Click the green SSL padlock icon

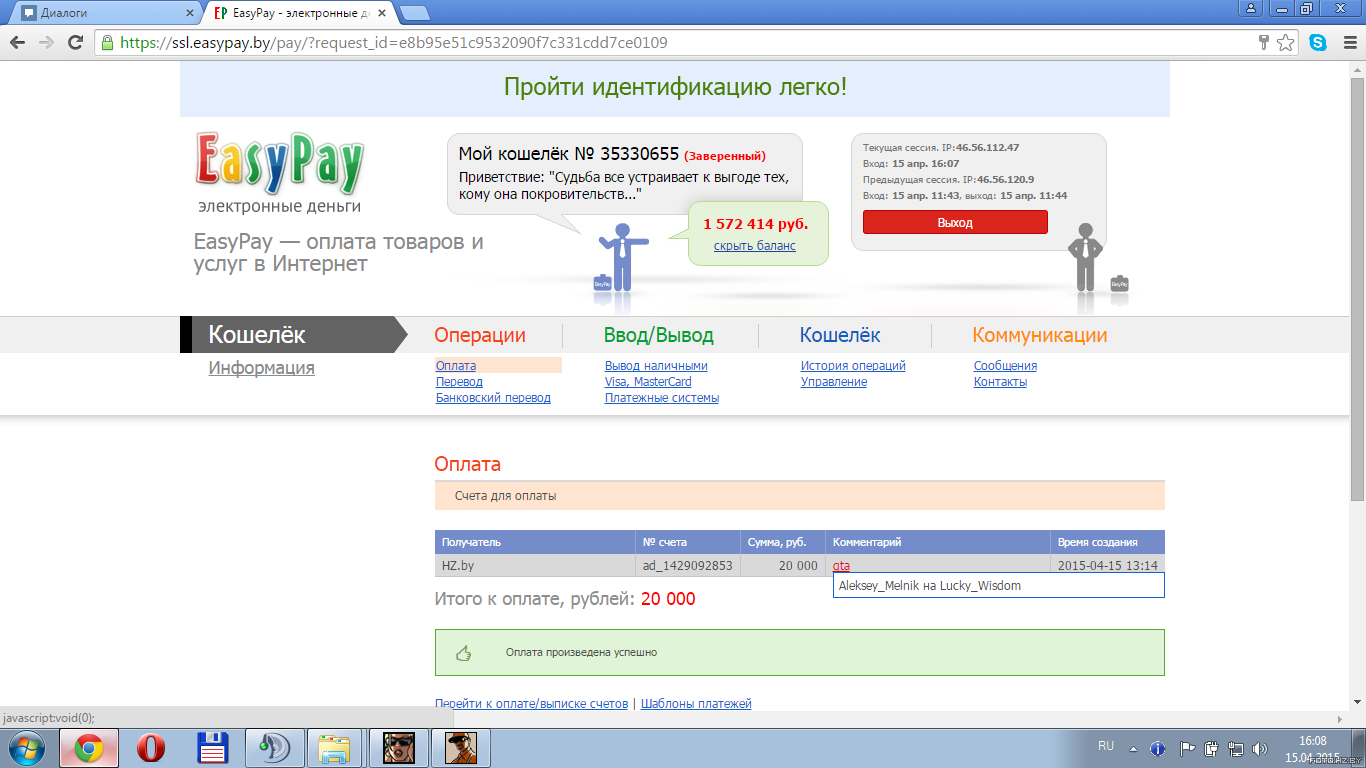(x=107, y=43)
